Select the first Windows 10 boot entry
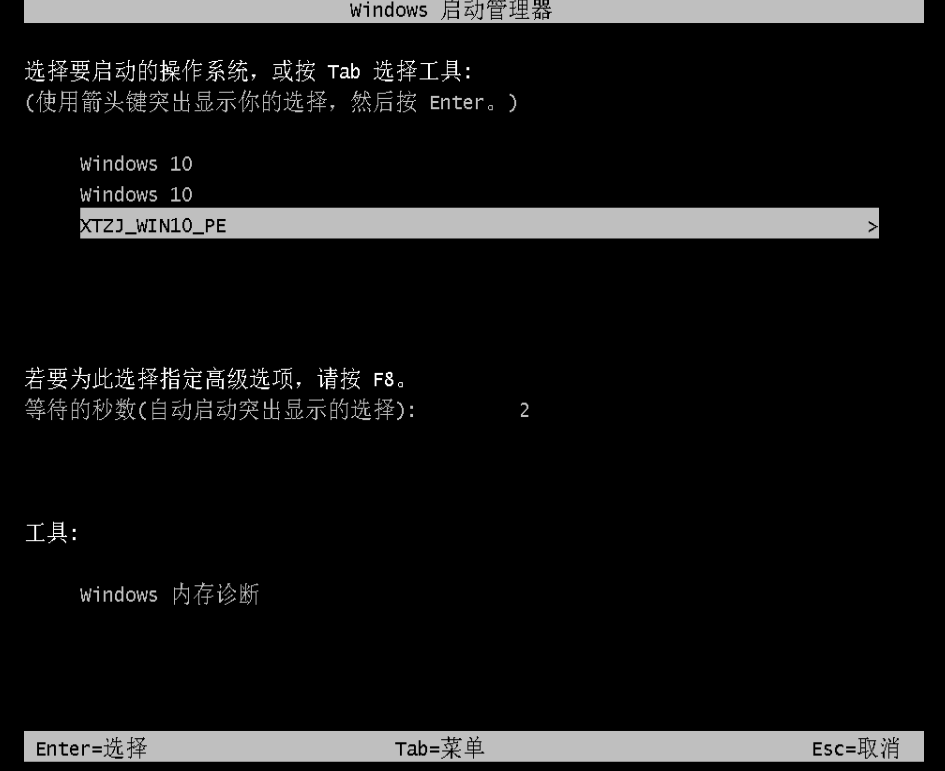 coord(136,164)
